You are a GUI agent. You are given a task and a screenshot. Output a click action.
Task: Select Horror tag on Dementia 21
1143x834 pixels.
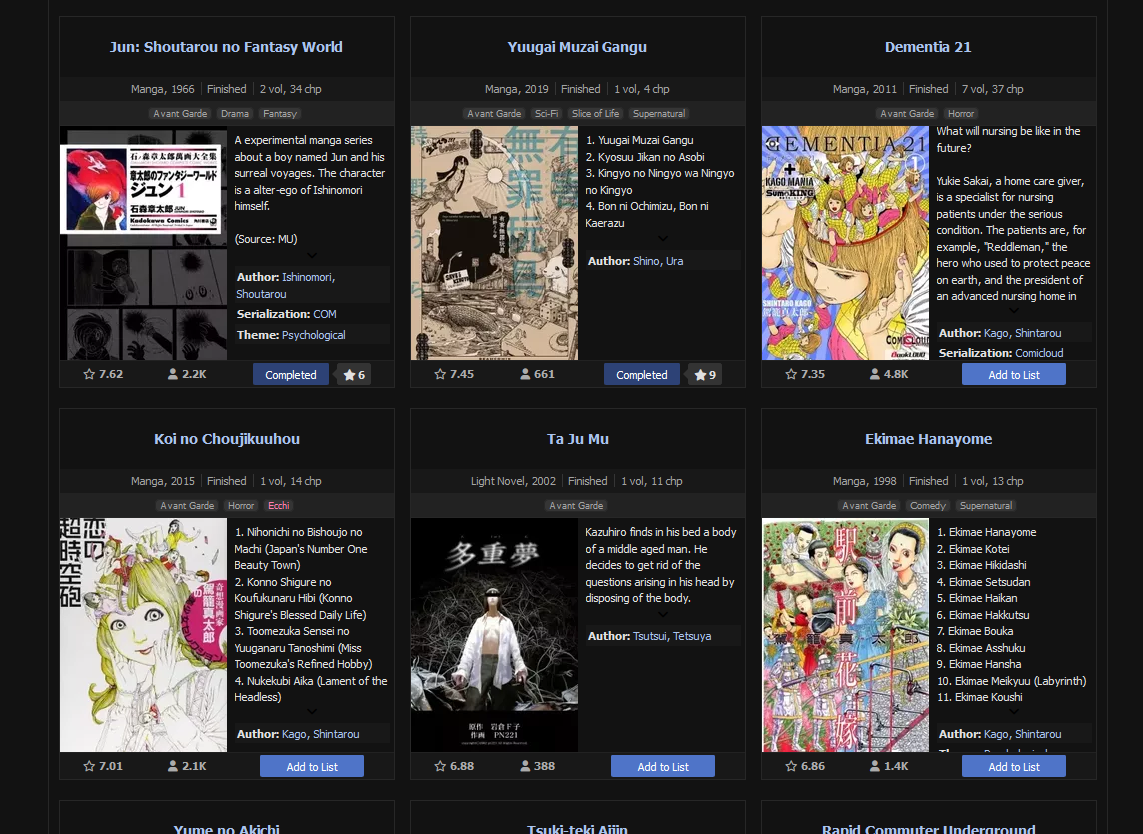click(961, 114)
